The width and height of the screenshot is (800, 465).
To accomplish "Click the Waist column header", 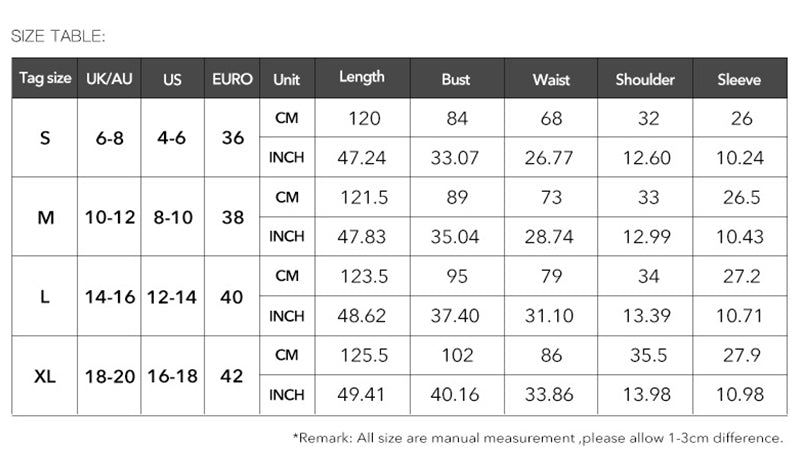I will [551, 79].
